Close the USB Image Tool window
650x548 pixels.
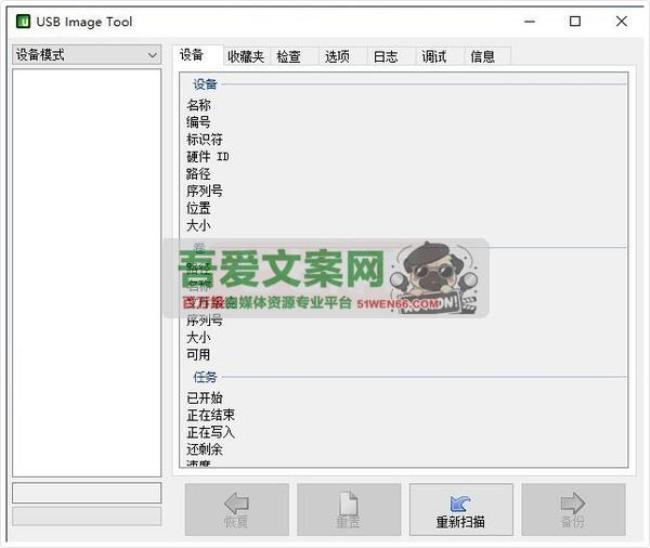click(x=621, y=21)
